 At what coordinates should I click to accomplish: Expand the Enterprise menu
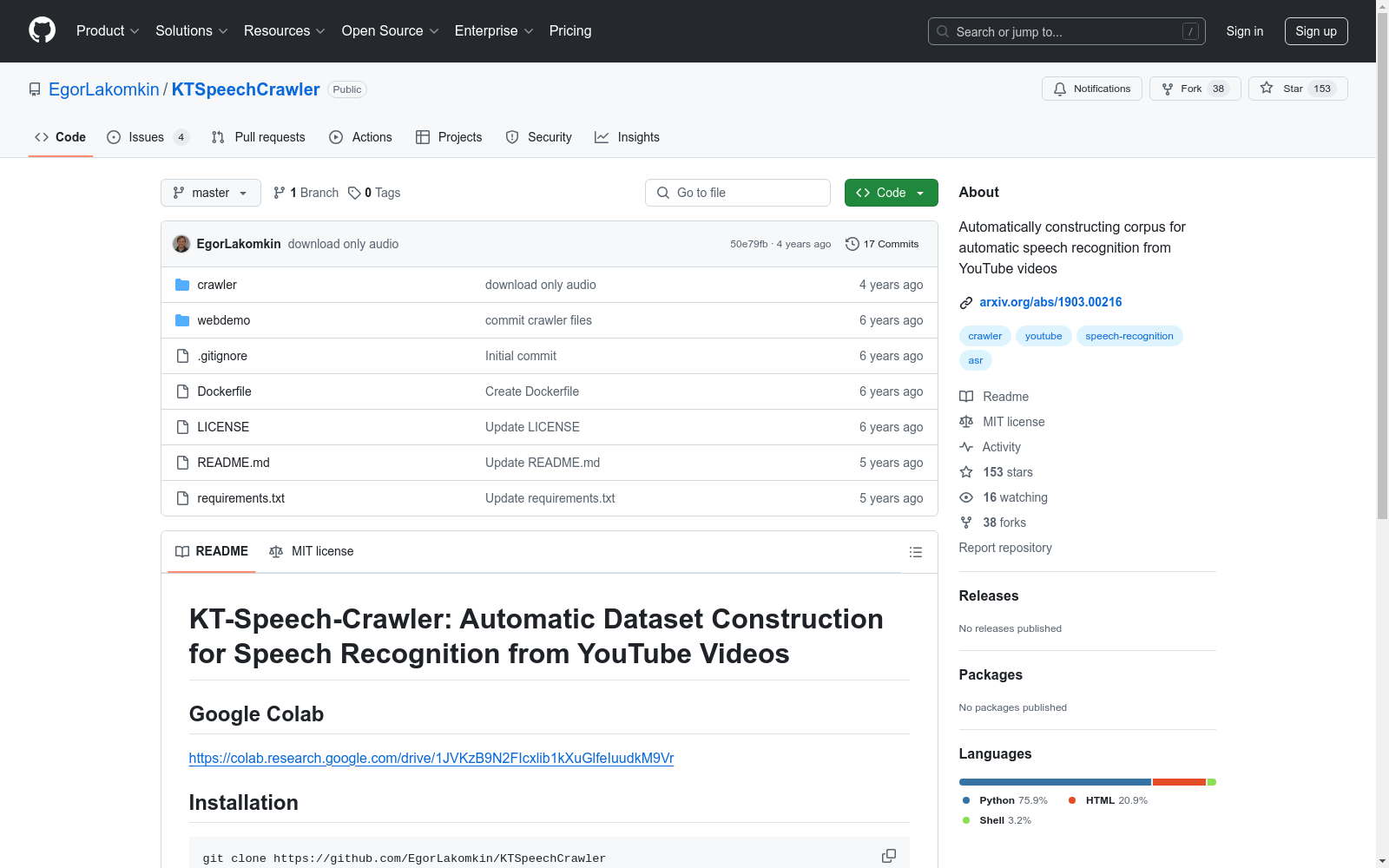tap(494, 31)
